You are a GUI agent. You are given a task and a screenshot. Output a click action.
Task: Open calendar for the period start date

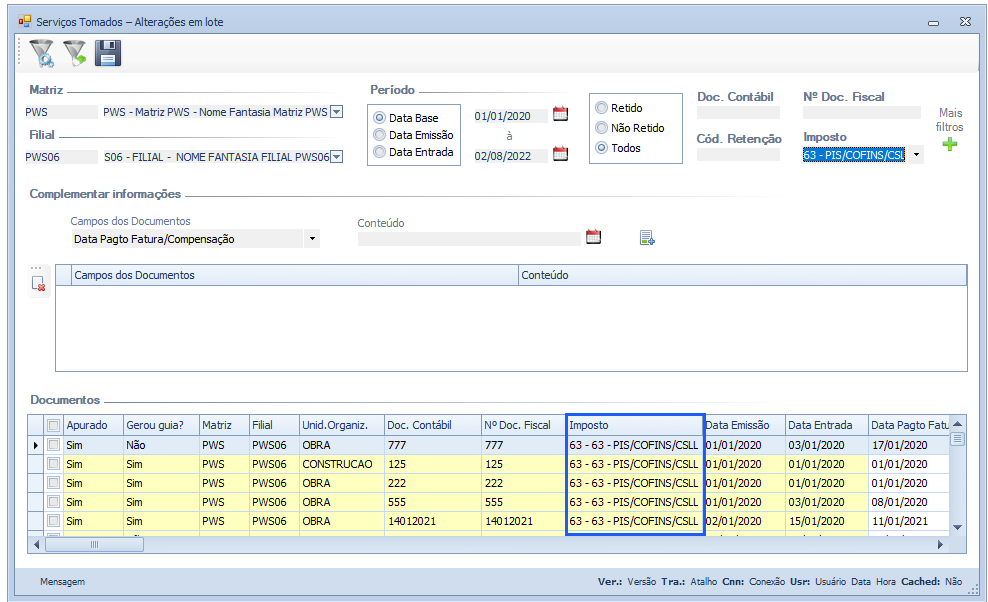(x=560, y=114)
